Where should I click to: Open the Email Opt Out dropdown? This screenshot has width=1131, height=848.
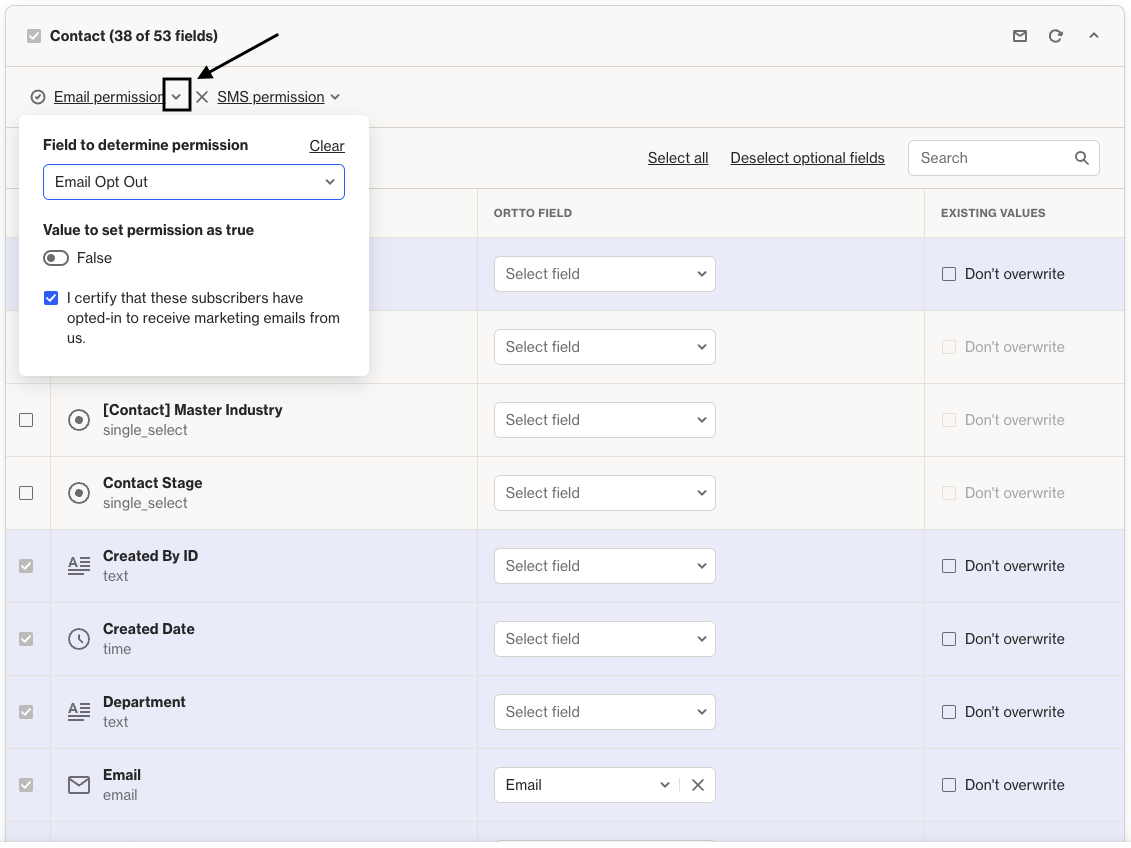pos(194,182)
